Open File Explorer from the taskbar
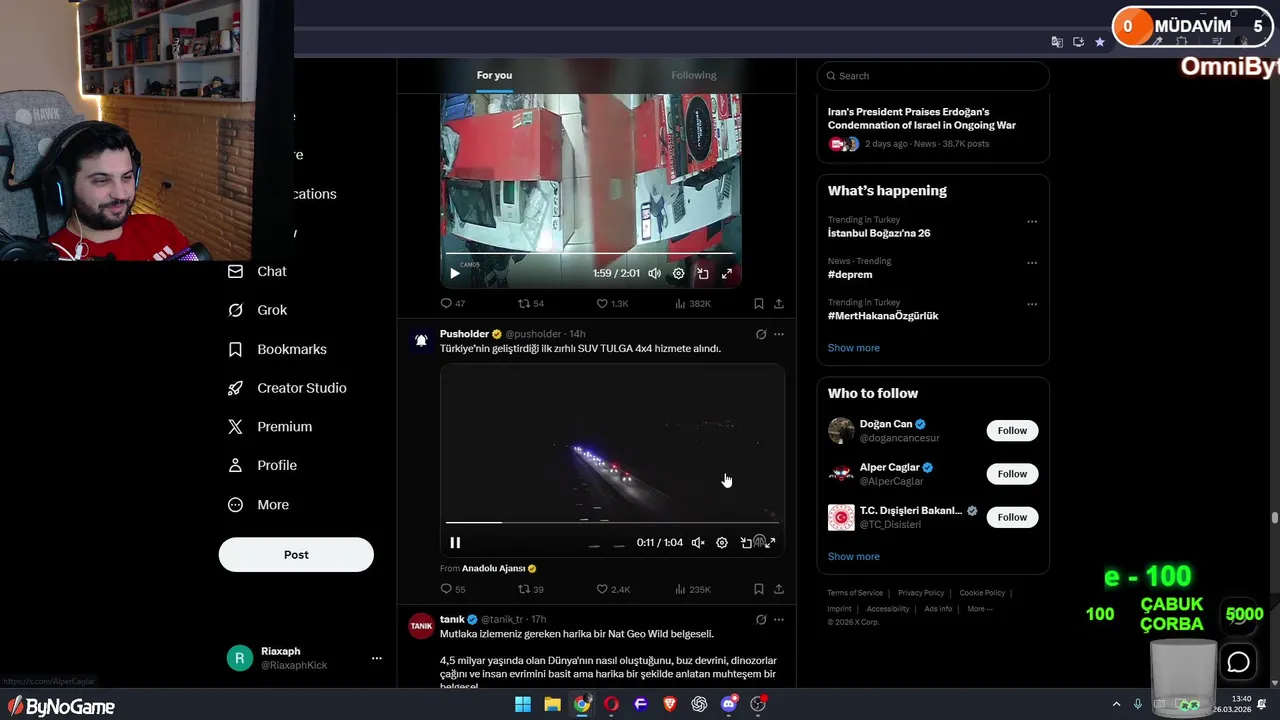 click(x=552, y=704)
